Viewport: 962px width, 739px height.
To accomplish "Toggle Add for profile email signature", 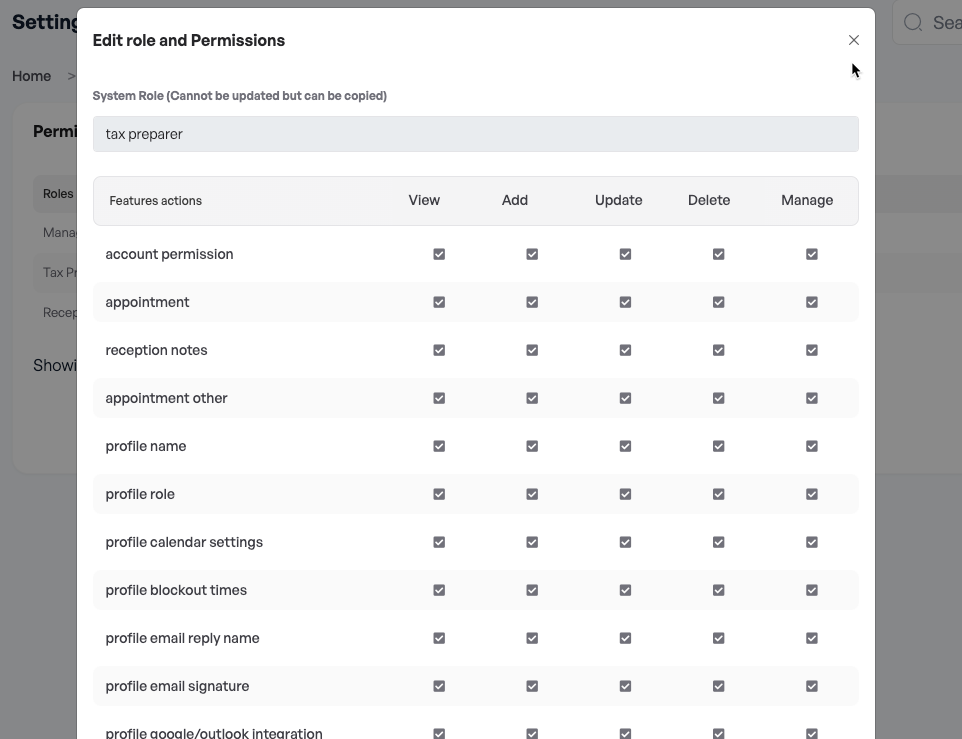I will tap(532, 686).
